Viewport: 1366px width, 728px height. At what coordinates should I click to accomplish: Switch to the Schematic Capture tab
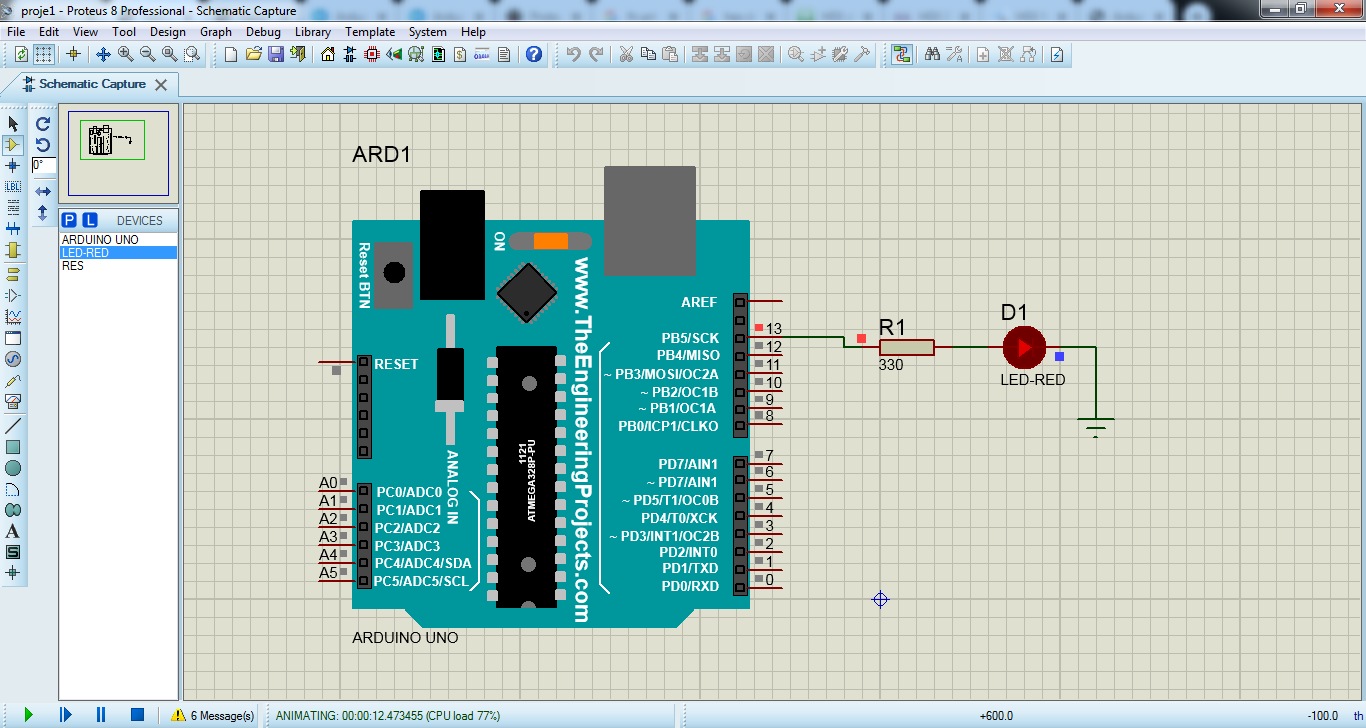[x=92, y=84]
